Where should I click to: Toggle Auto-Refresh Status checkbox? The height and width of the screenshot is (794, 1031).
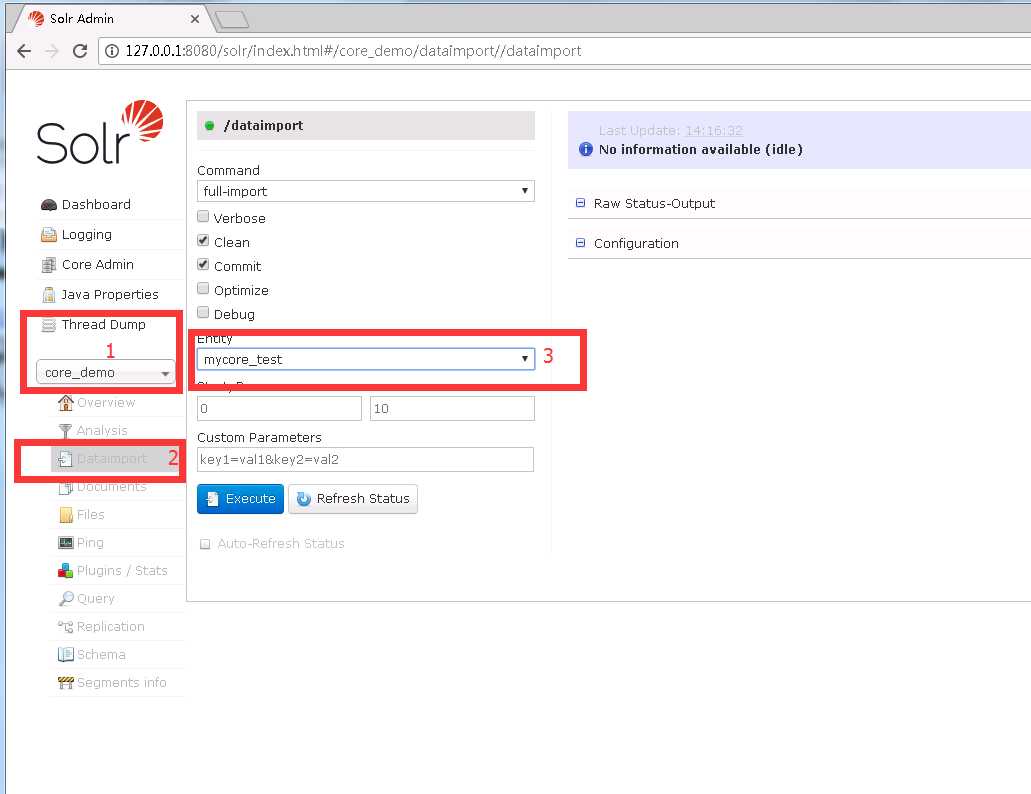click(x=205, y=544)
